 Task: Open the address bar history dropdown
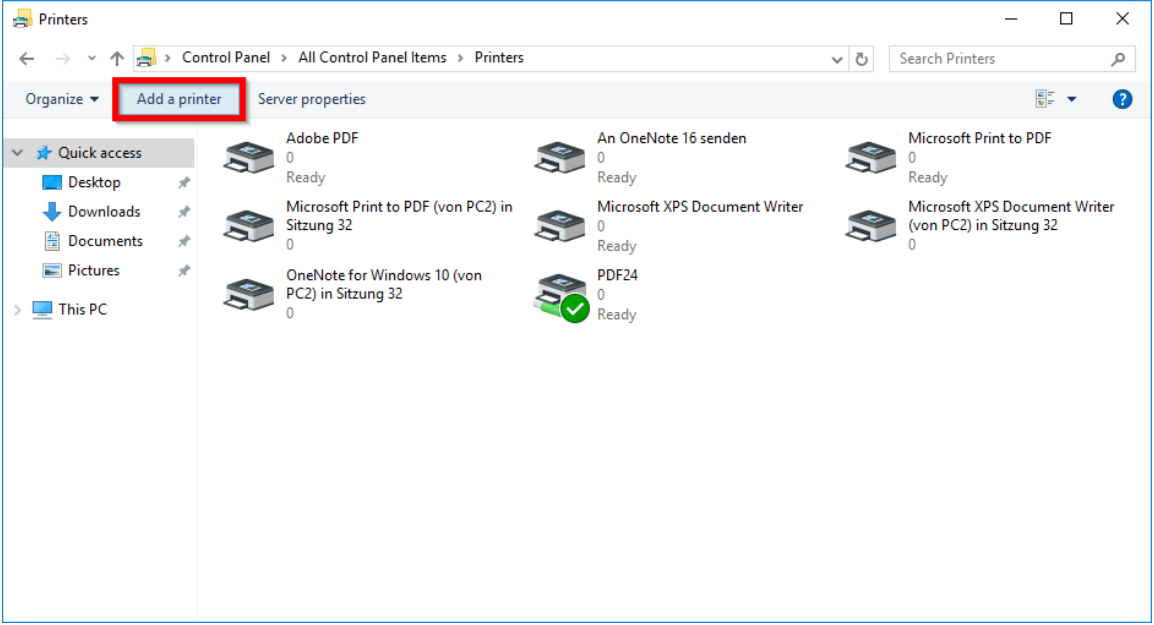tap(837, 59)
